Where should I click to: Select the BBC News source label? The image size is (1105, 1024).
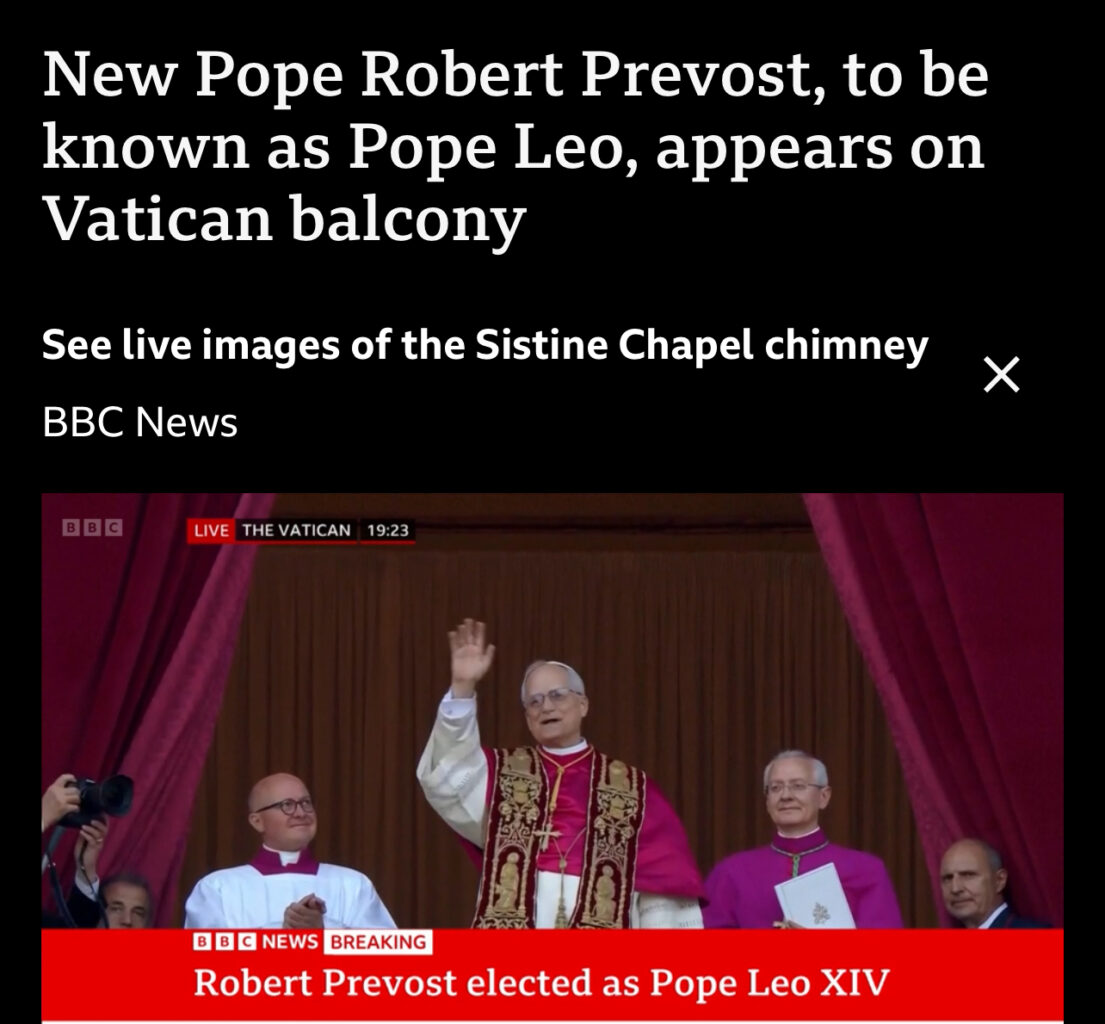point(140,422)
